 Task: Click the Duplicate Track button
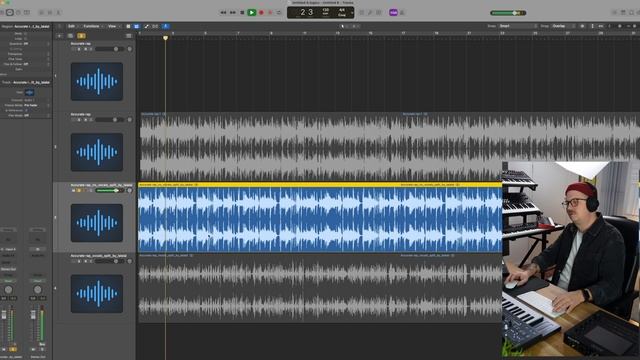(x=70, y=36)
